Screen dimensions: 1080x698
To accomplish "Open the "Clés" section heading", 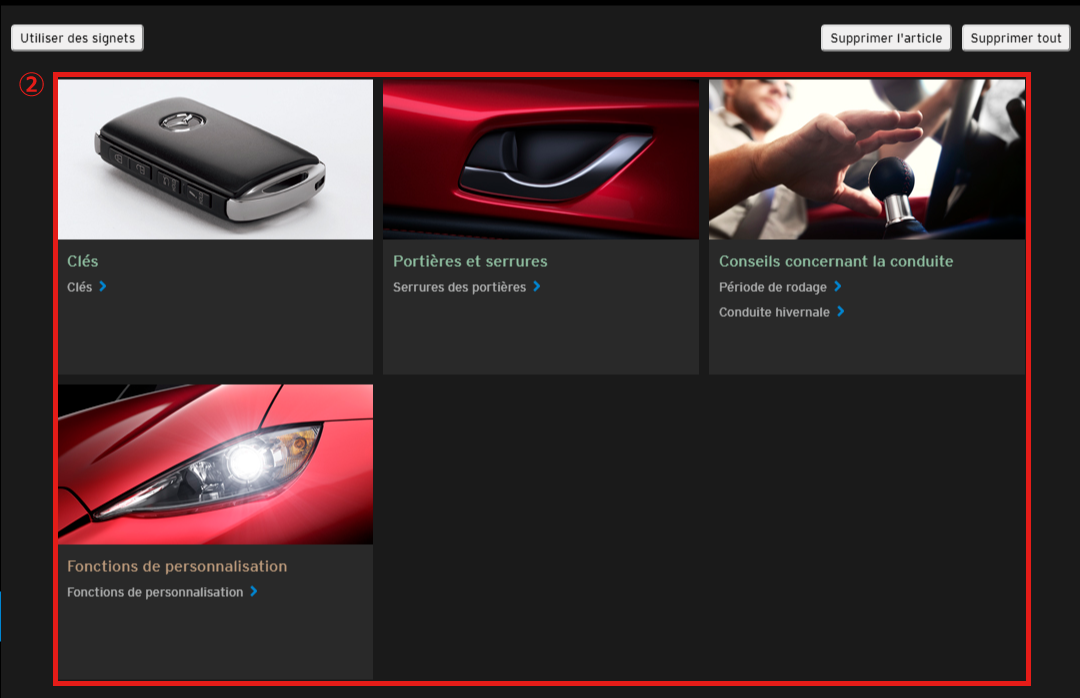I will pos(83,261).
